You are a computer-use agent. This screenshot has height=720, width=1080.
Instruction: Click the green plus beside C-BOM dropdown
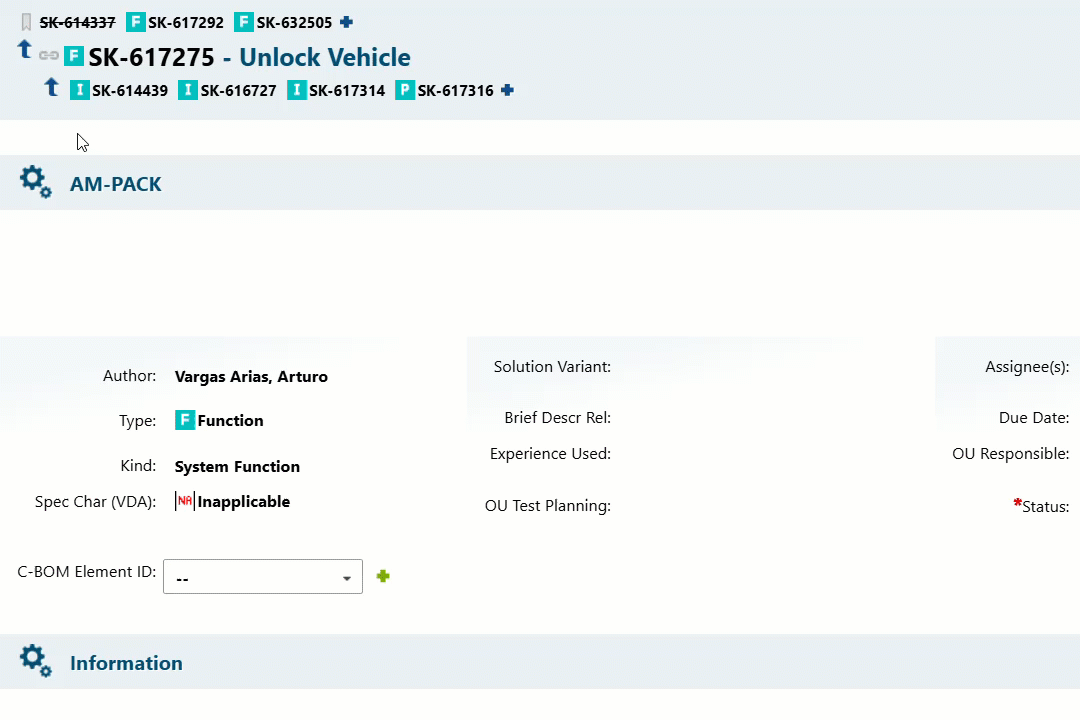tap(383, 576)
